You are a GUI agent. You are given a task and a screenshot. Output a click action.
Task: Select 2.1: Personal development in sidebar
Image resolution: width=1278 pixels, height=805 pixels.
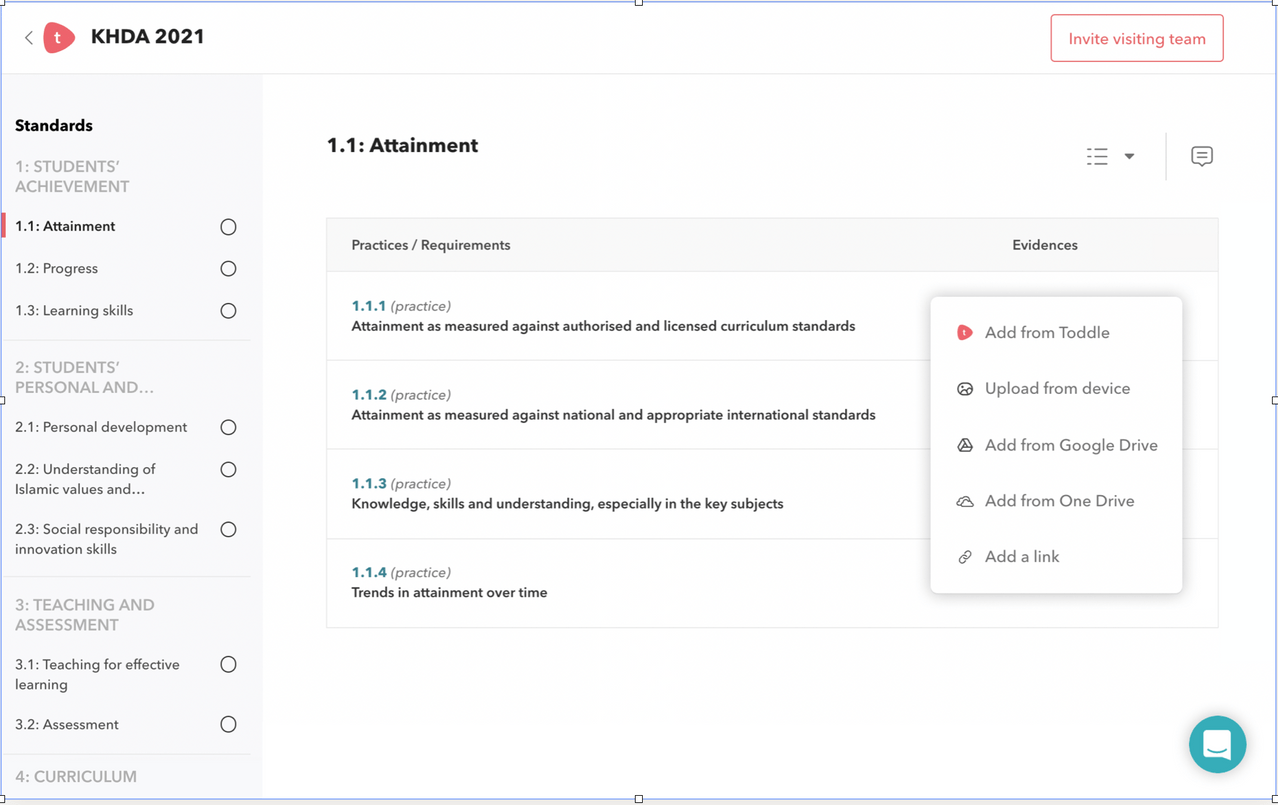pyautogui.click(x=101, y=427)
